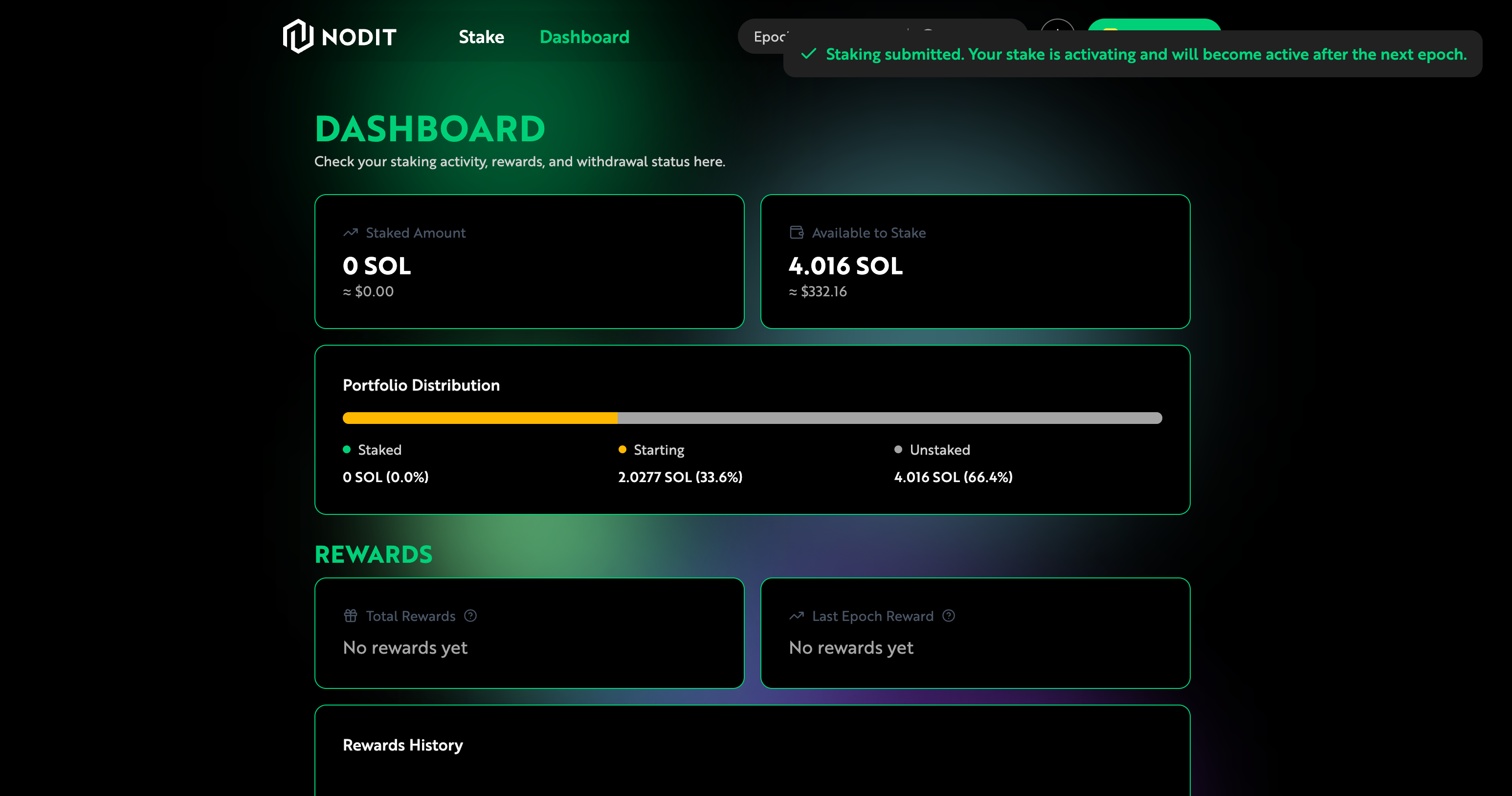This screenshot has width=1512, height=796.
Task: Click the 'Available to Stake' label
Action: pyautogui.click(x=868, y=233)
